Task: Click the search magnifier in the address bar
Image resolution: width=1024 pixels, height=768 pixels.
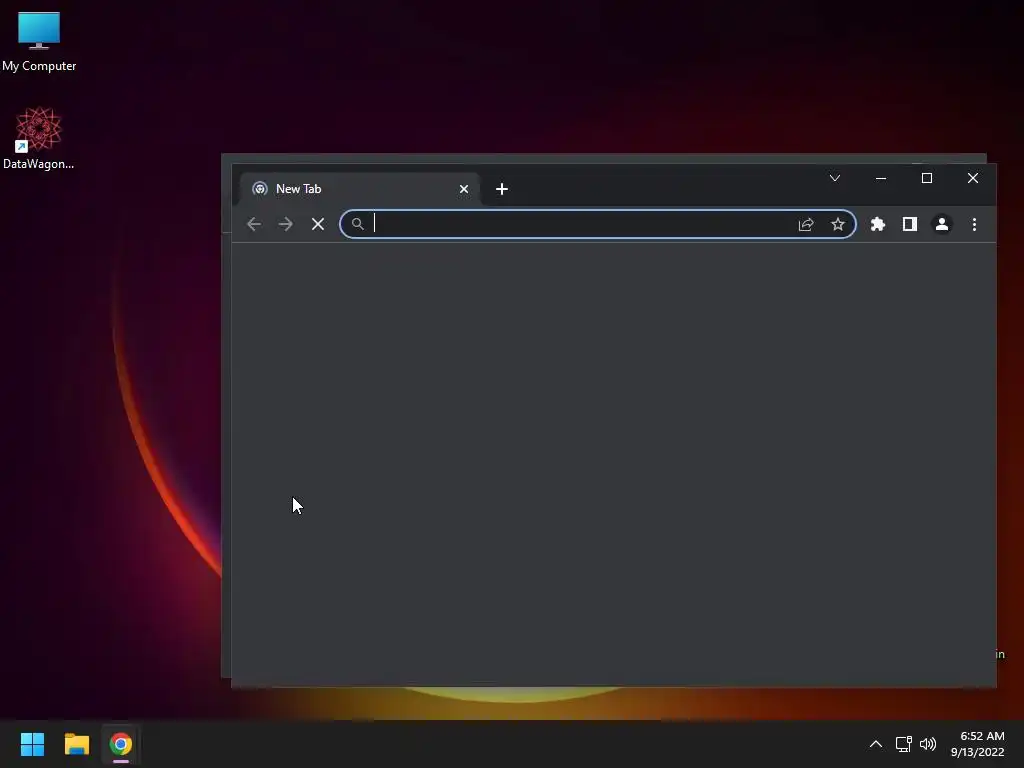Action: click(357, 224)
